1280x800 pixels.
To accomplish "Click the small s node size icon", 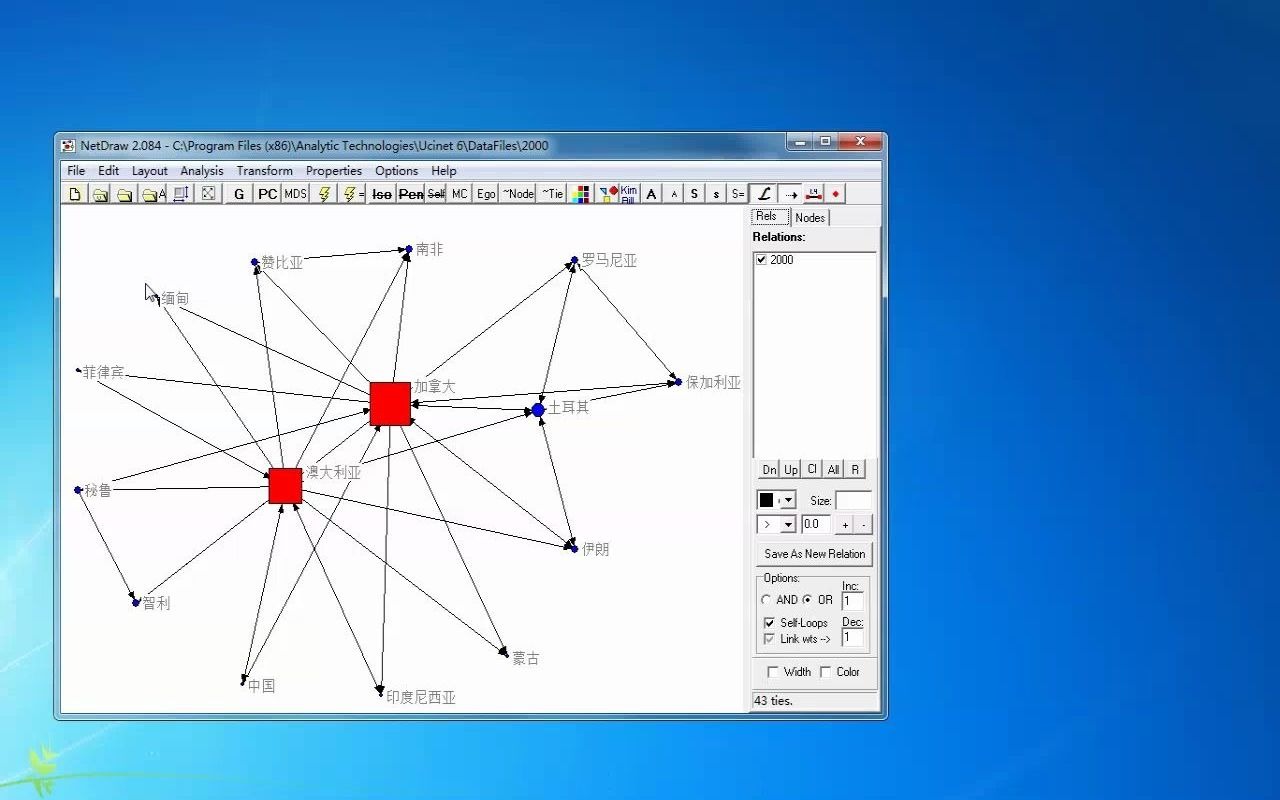I will pyautogui.click(x=716, y=194).
